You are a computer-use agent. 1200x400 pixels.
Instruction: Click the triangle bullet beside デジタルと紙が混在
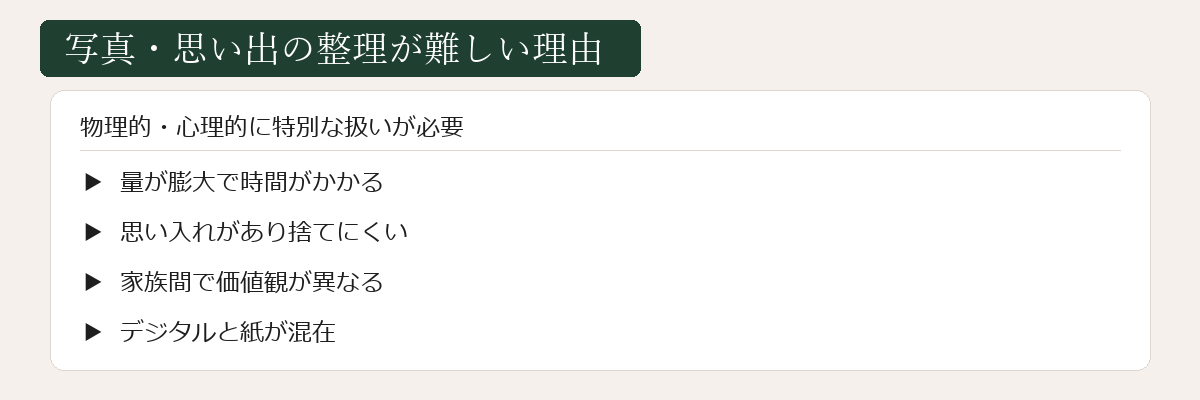(94, 332)
